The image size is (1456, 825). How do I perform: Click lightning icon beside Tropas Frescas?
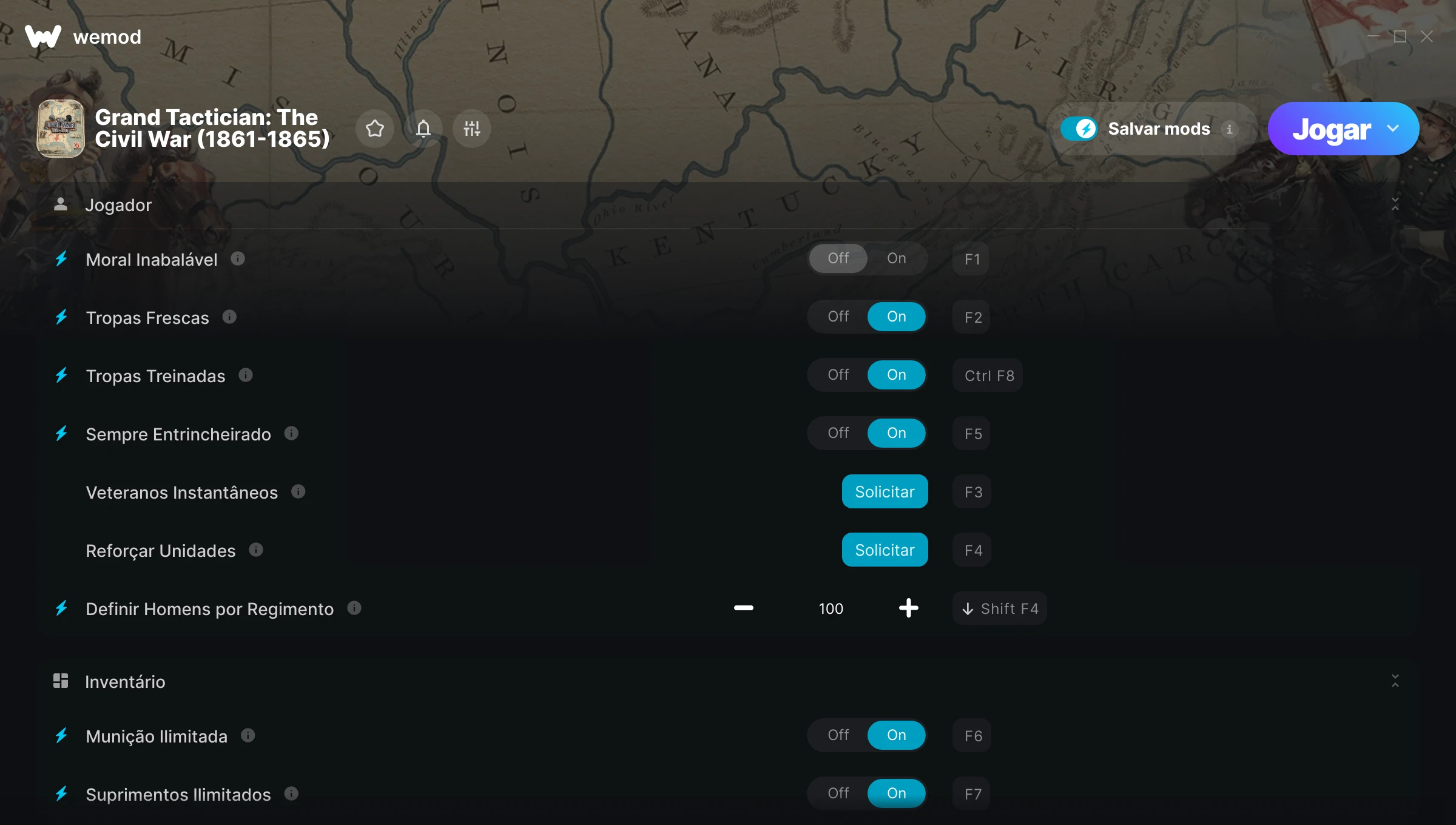coord(61,317)
